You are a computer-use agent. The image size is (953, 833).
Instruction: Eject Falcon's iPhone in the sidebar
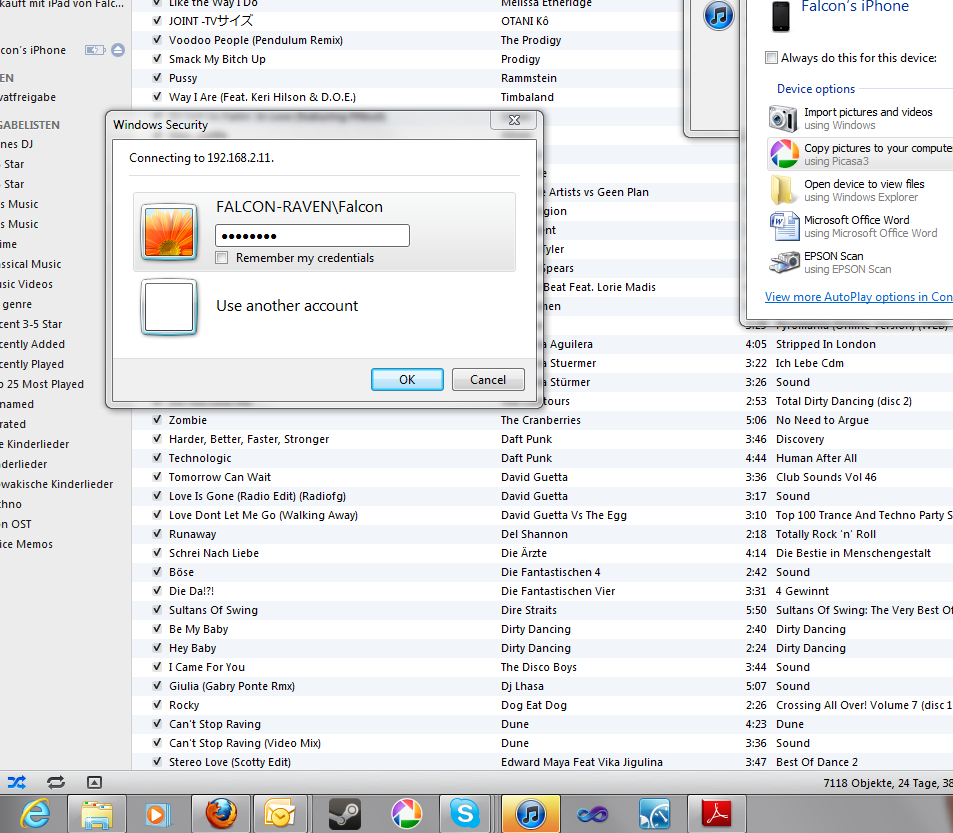click(118, 50)
